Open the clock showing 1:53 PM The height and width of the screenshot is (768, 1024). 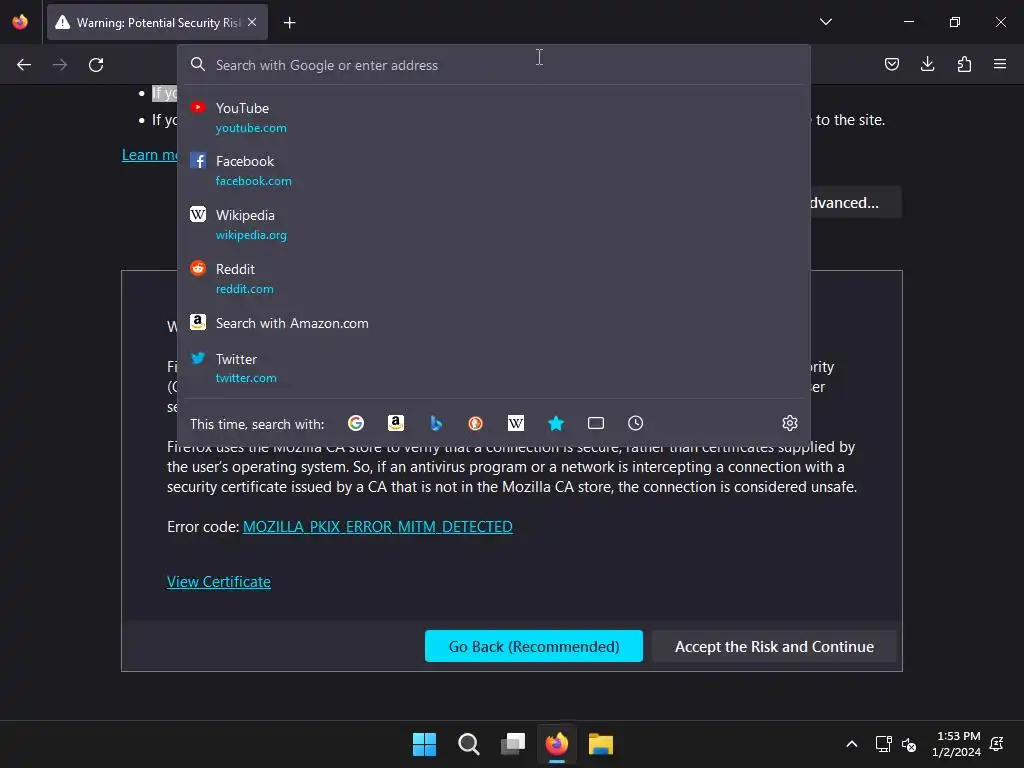coord(957,744)
